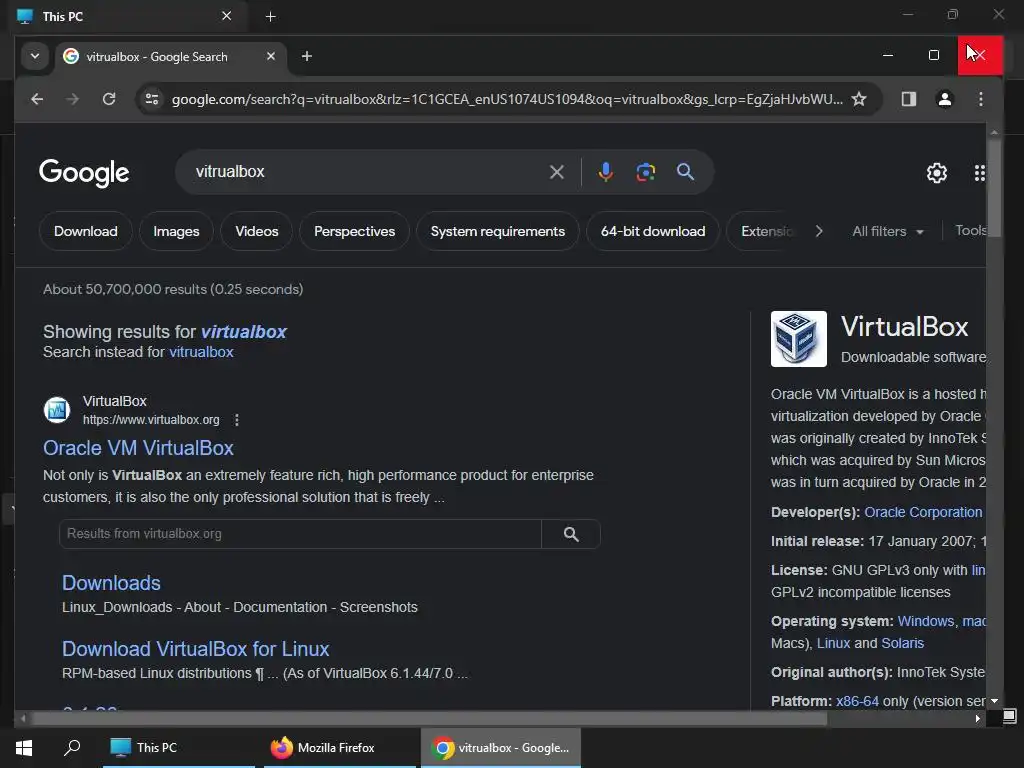Open new tab in This PC window
The image size is (1024, 768).
point(270,17)
